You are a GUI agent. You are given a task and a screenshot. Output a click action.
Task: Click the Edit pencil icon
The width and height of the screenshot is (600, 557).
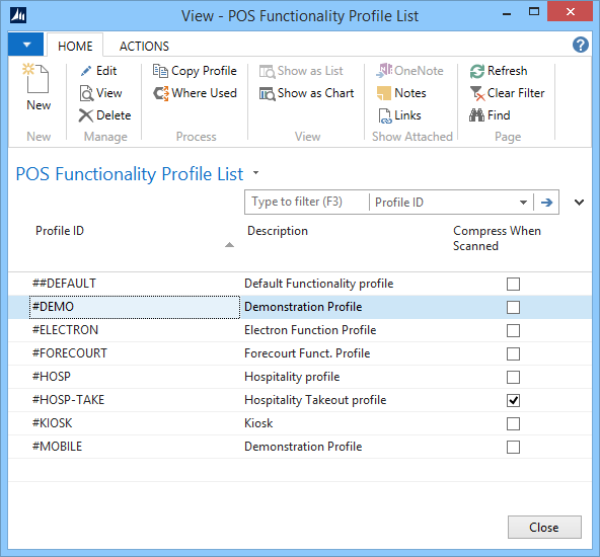[x=86, y=71]
